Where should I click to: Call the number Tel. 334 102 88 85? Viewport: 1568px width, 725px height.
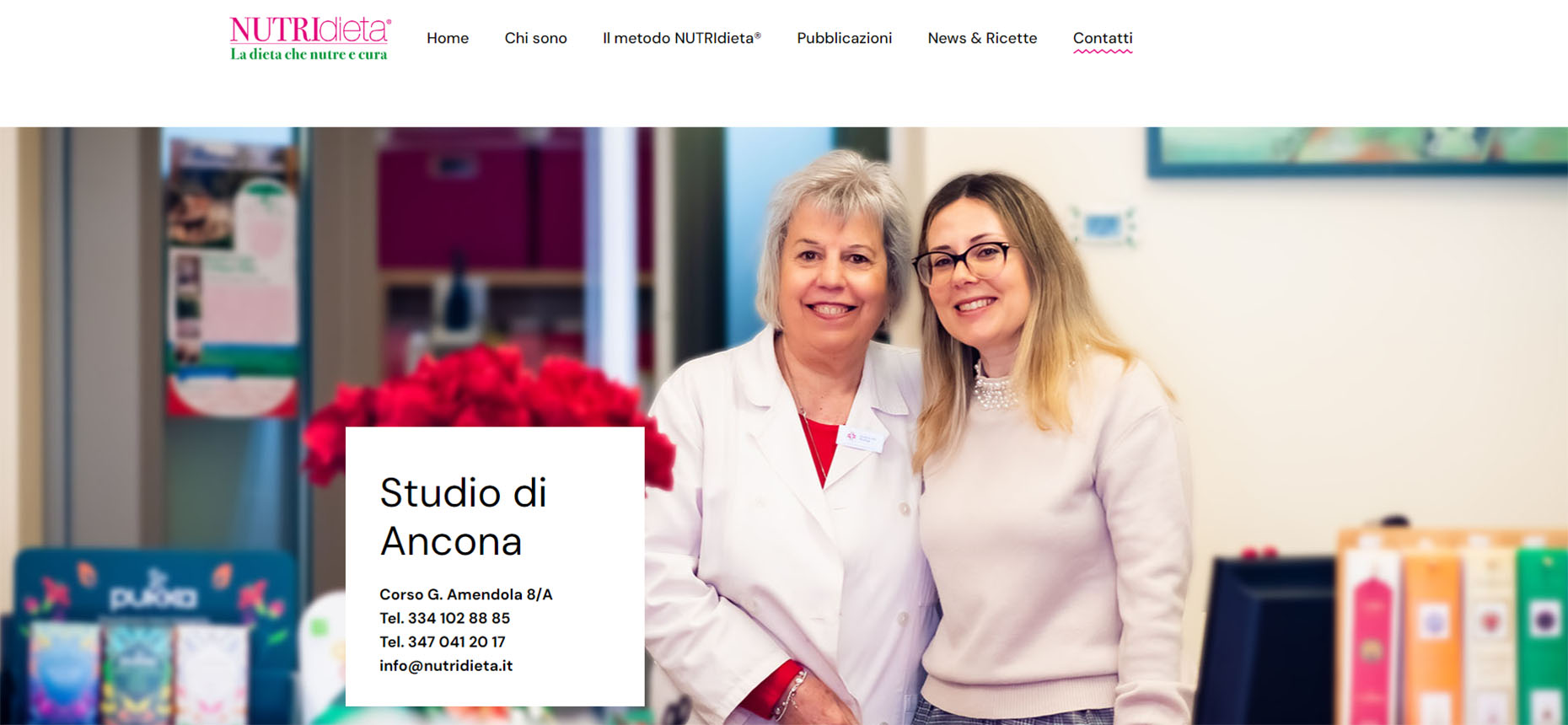click(444, 618)
